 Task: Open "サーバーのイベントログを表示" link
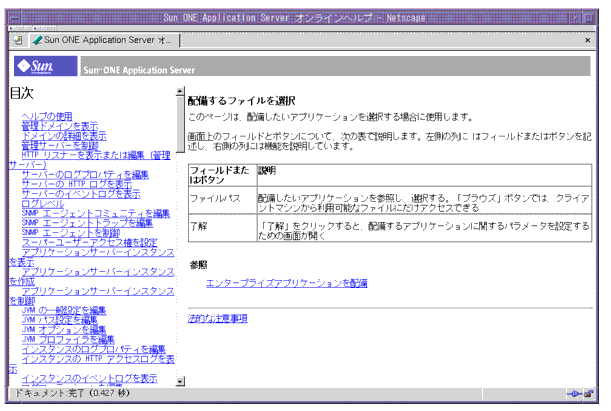coord(81,194)
